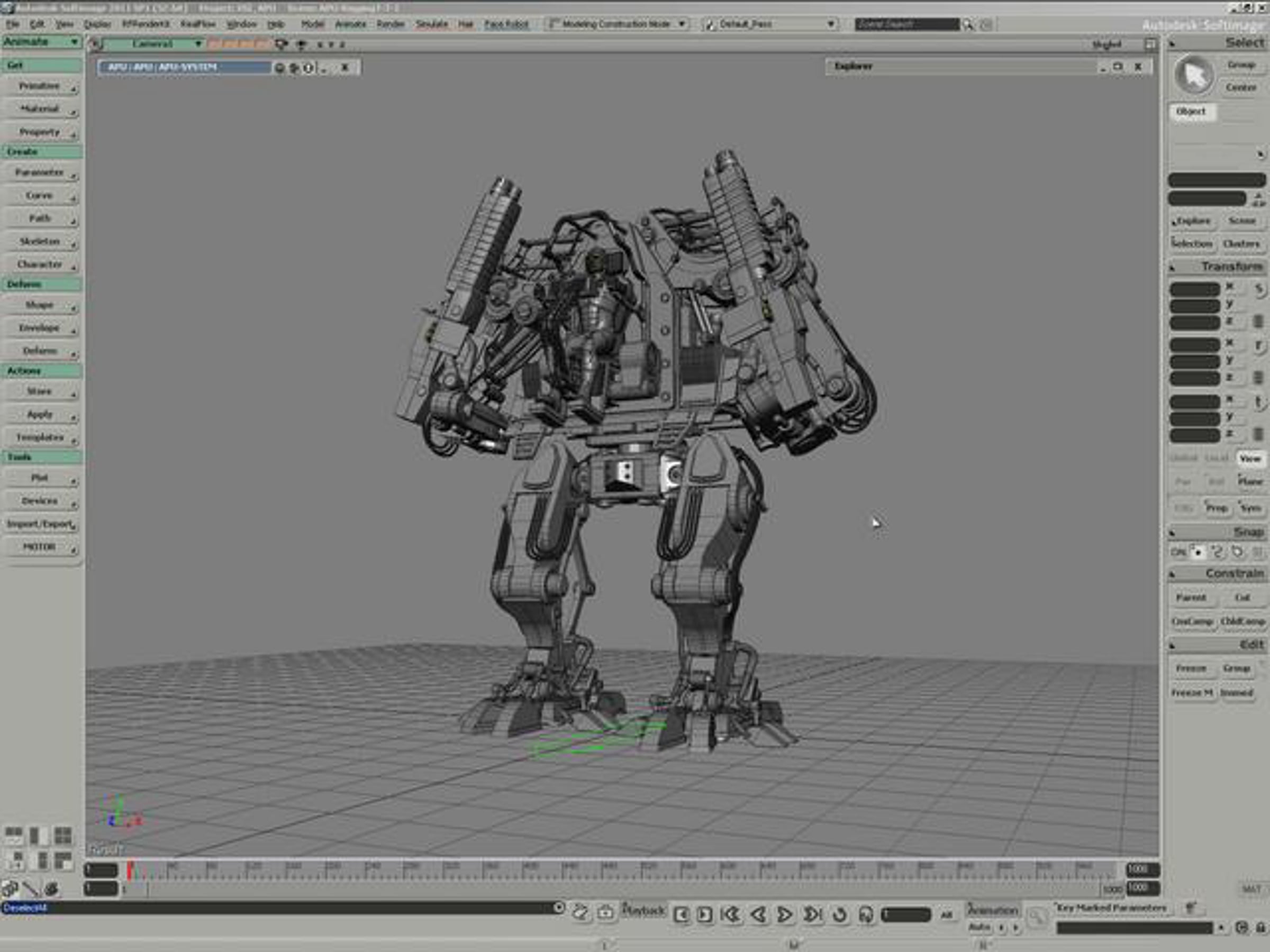Screen dimensions: 1270x952
Task: Open Modeling Construction Mode dropdown
Action: [616, 24]
